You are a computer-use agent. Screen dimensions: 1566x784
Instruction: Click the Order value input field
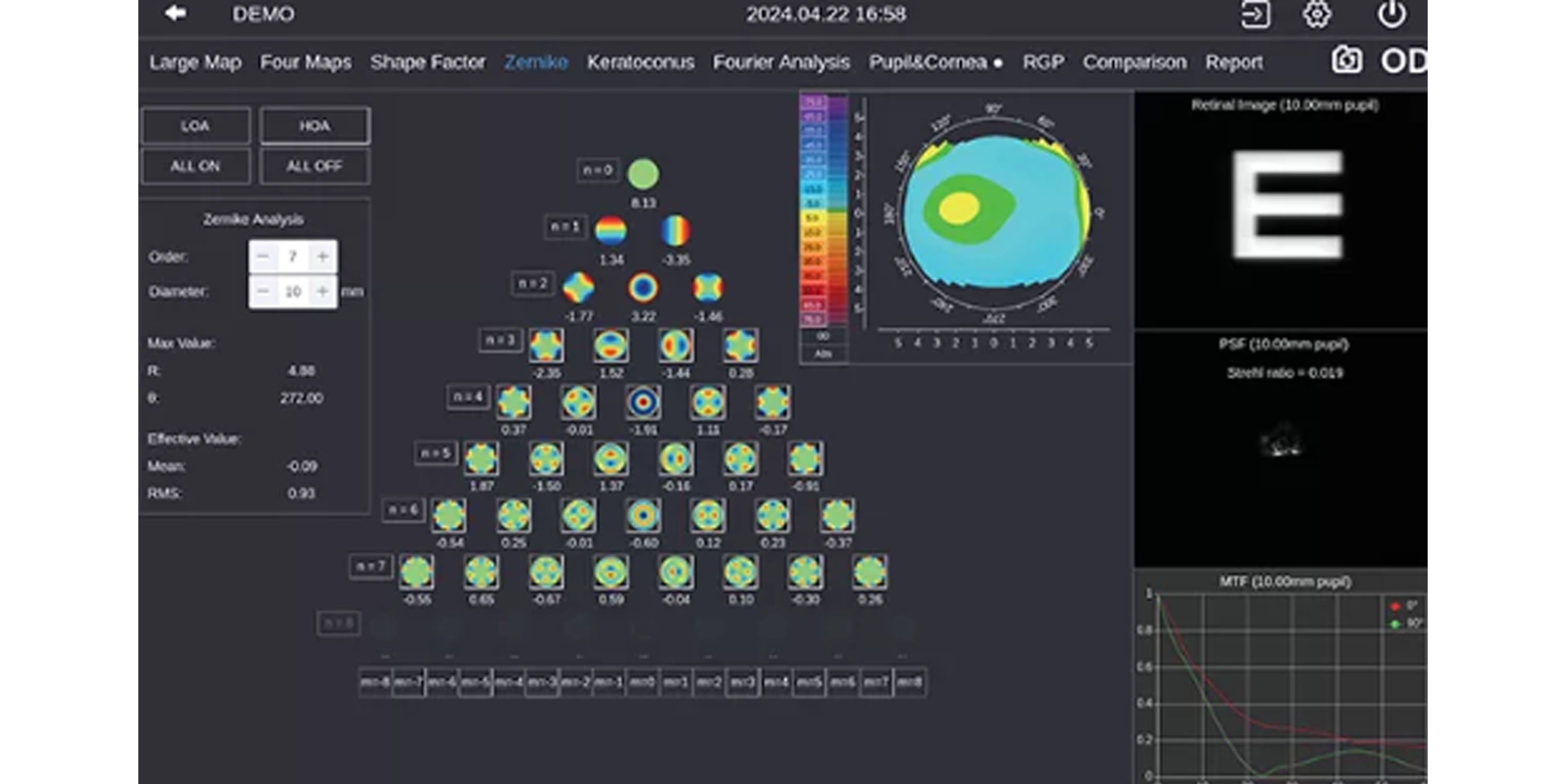click(x=292, y=256)
